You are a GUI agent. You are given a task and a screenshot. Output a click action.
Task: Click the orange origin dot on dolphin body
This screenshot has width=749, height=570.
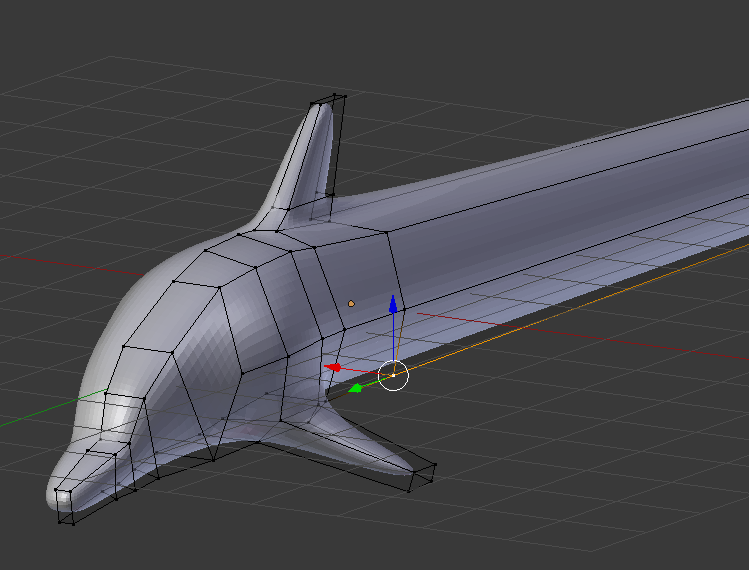pos(352,303)
